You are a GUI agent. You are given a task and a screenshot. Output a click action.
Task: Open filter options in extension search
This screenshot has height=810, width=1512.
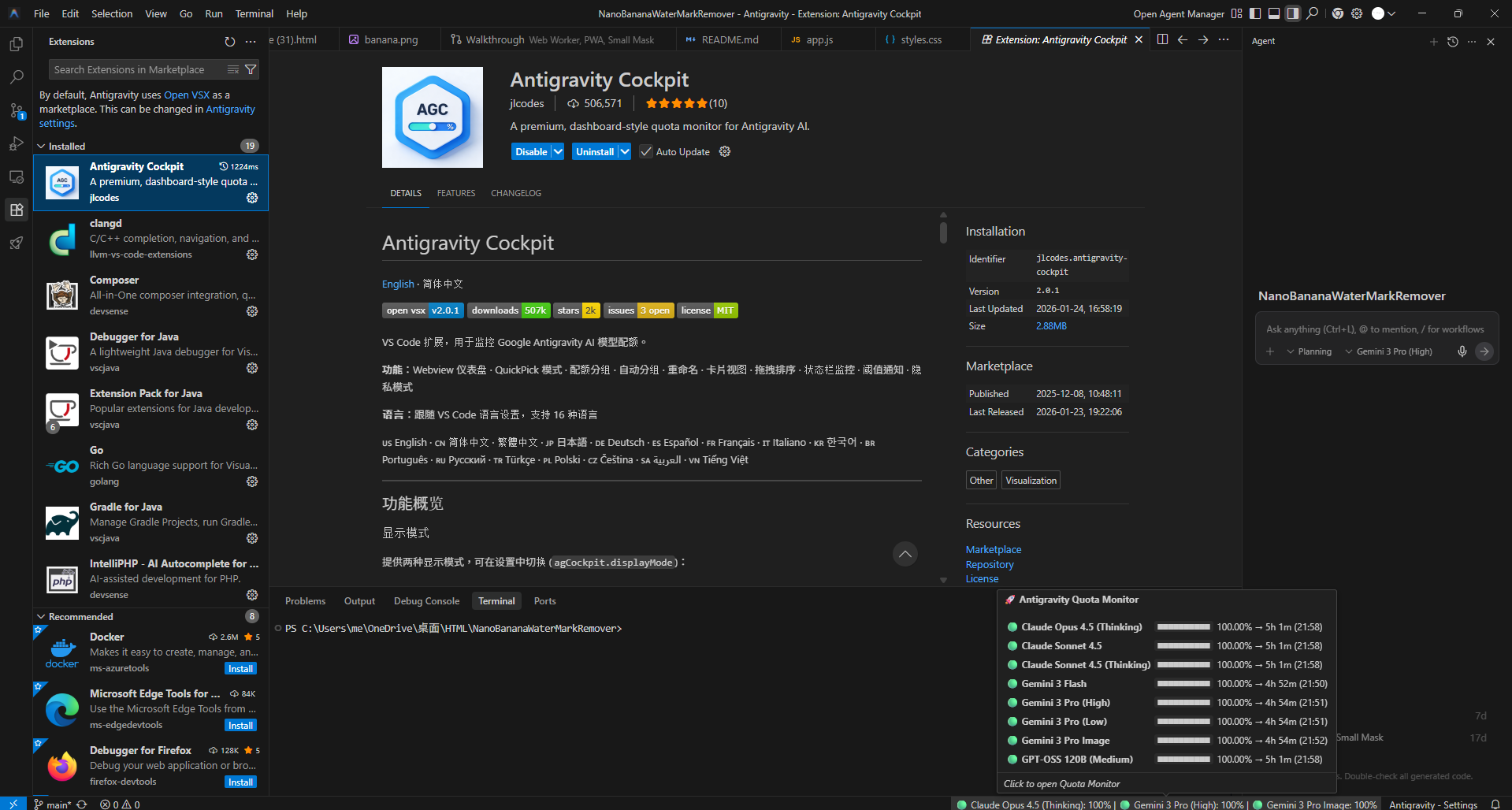(x=251, y=69)
